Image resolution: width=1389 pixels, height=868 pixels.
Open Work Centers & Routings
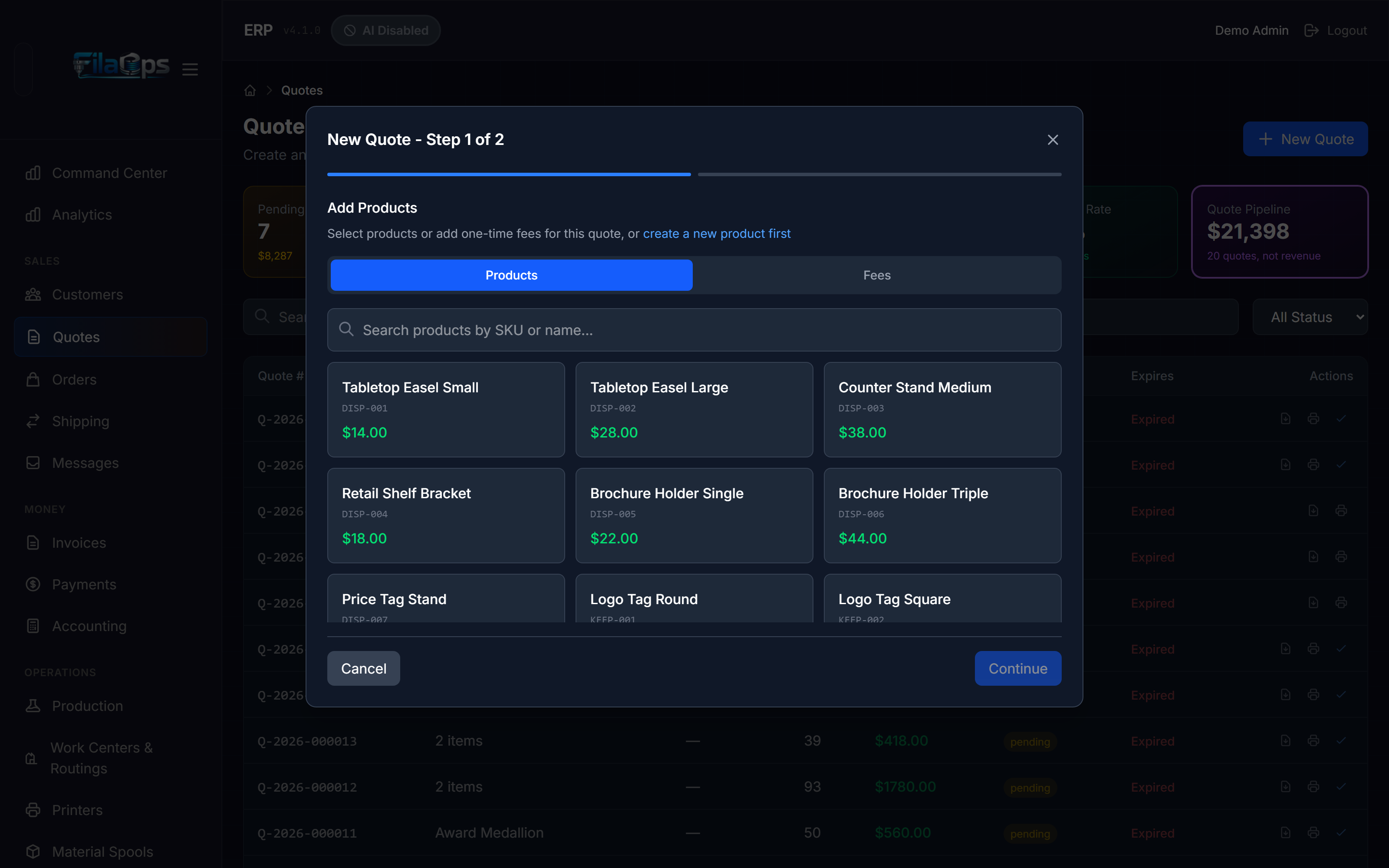pyautogui.click(x=110, y=758)
